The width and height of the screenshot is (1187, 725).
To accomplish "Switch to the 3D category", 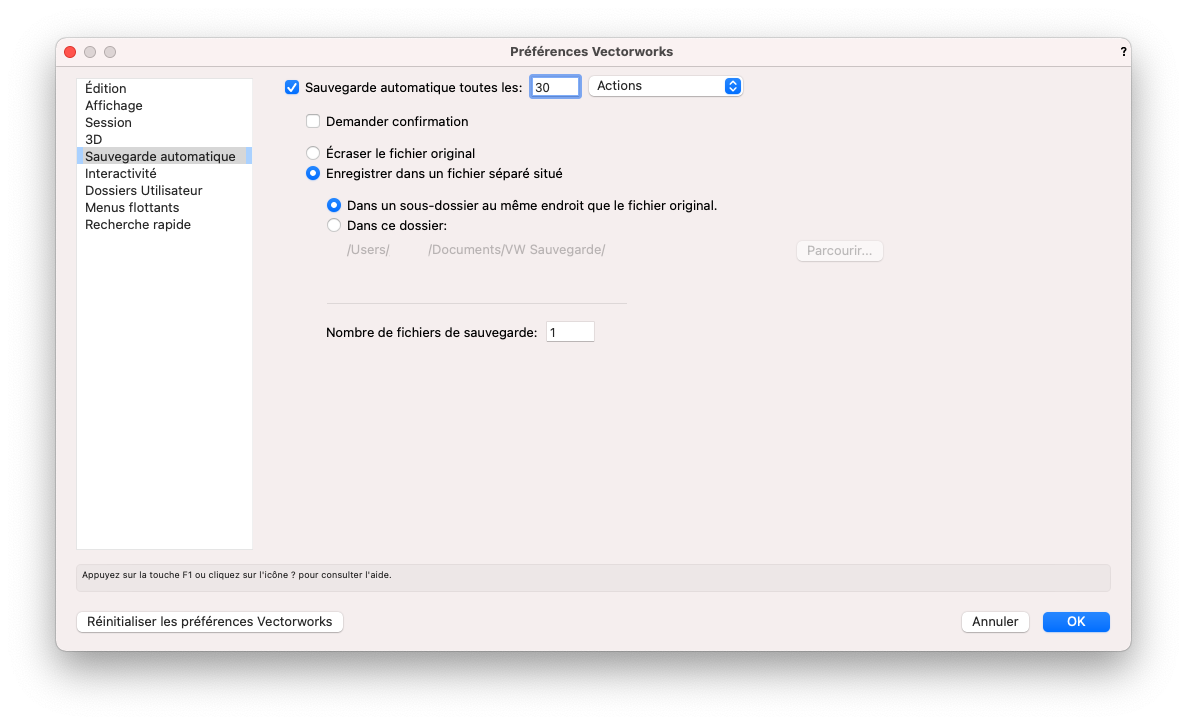I will coord(164,139).
